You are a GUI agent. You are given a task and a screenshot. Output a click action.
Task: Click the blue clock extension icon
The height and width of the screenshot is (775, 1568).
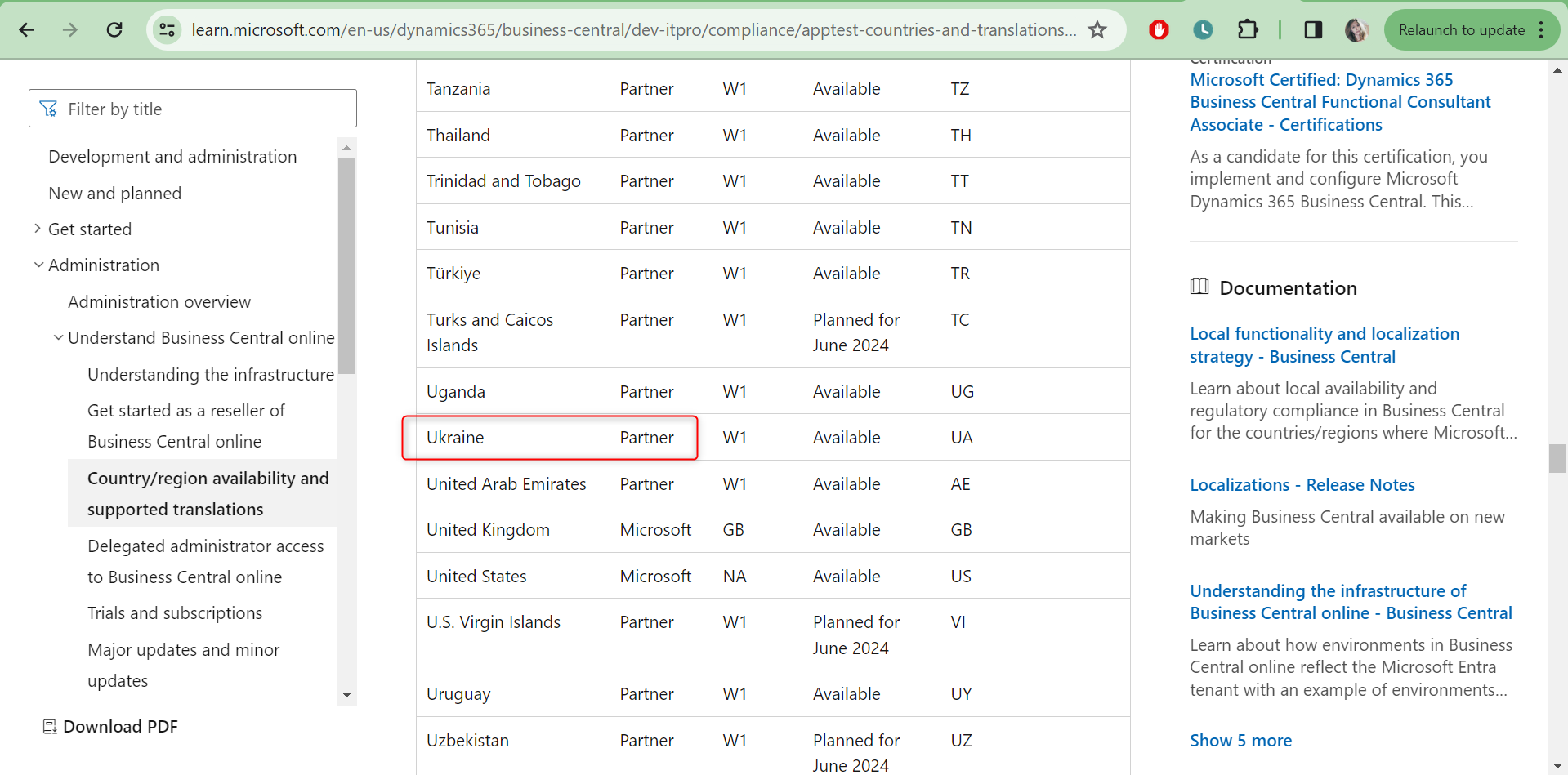(x=1203, y=30)
